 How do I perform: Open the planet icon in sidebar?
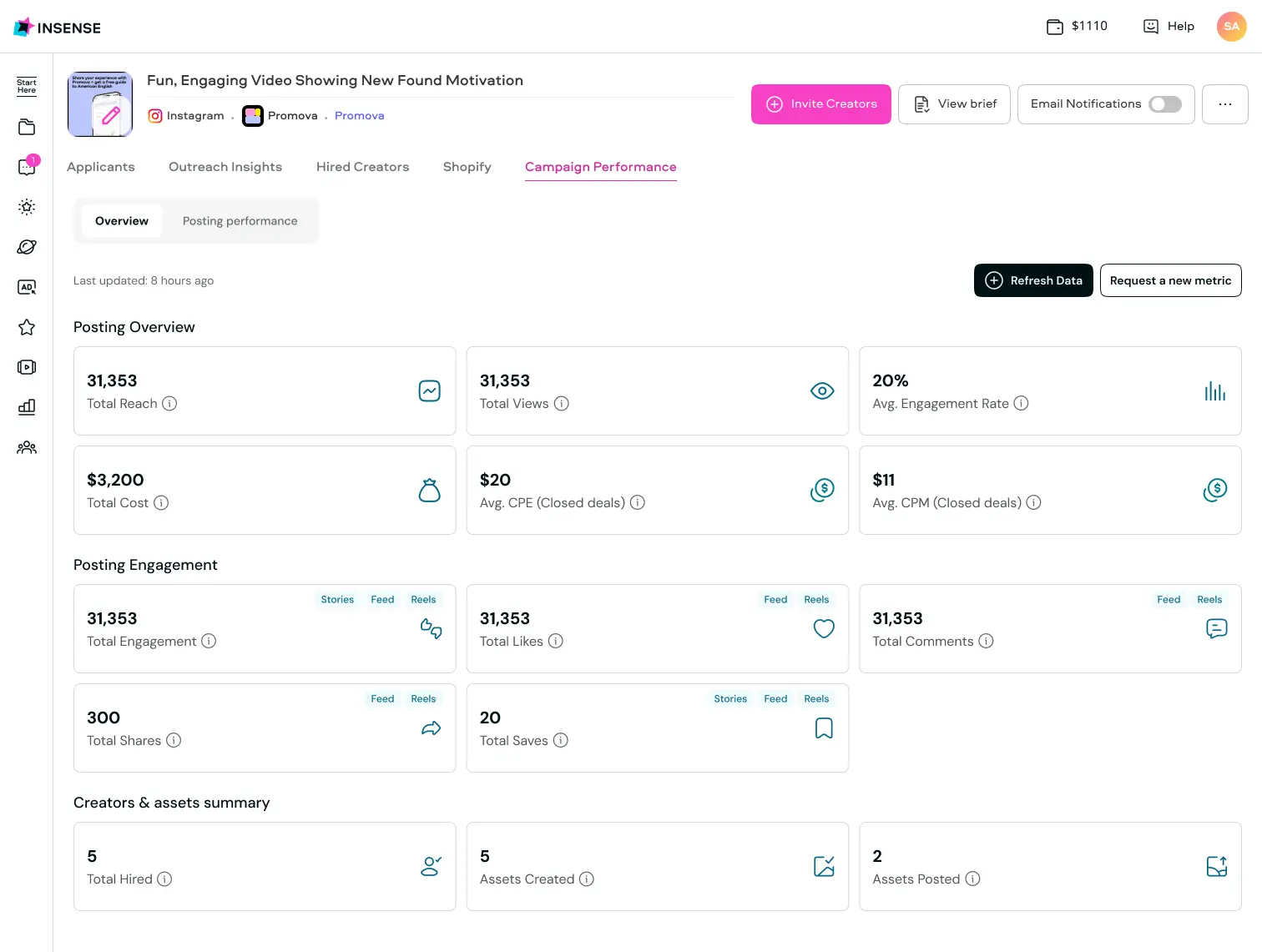pos(27,247)
